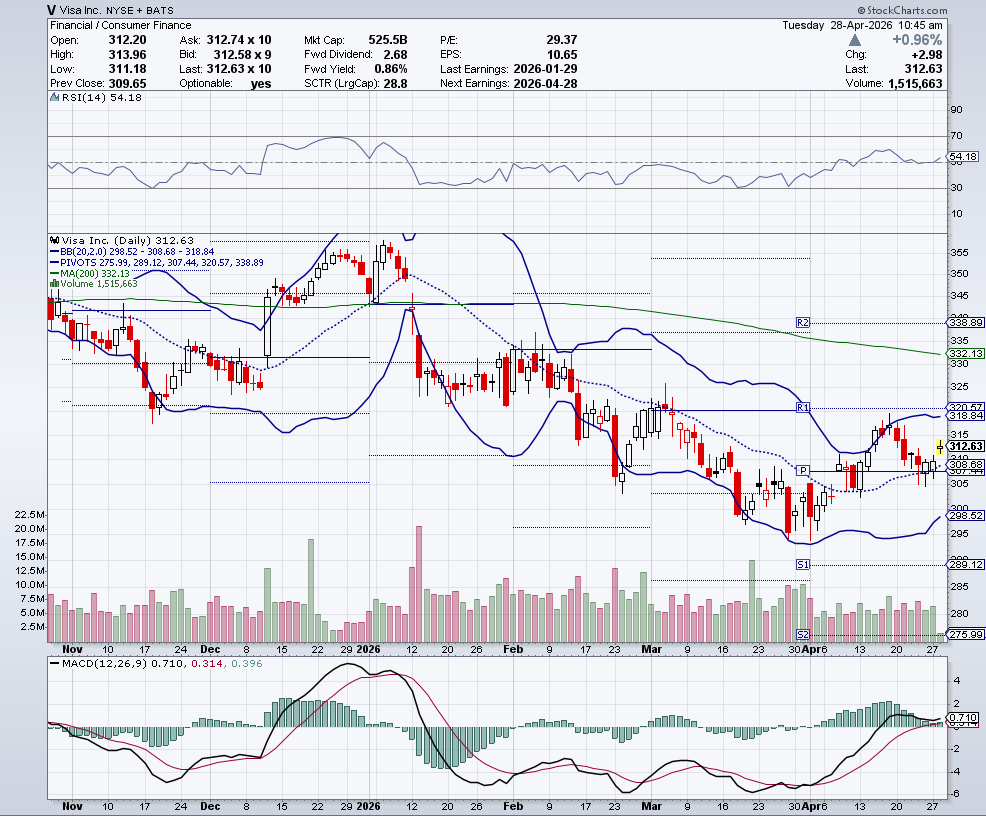
Task: Click the 289.12 price tag
Action: coord(966,565)
